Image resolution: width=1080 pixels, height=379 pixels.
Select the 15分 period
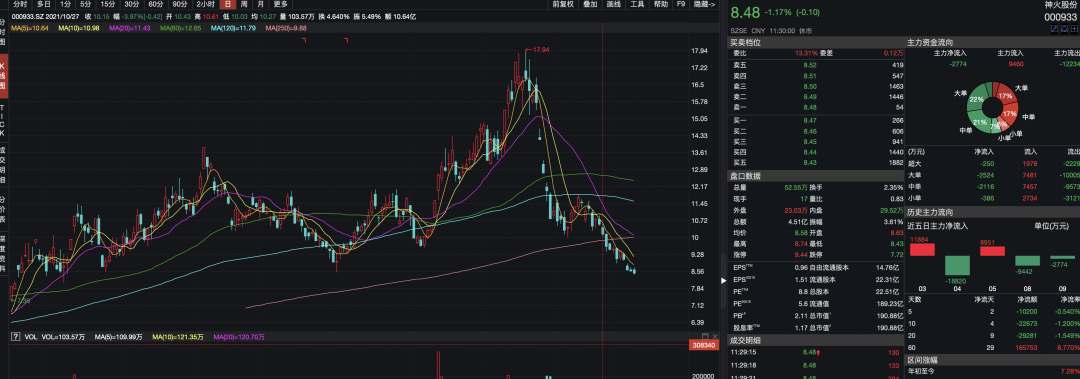[107, 4]
